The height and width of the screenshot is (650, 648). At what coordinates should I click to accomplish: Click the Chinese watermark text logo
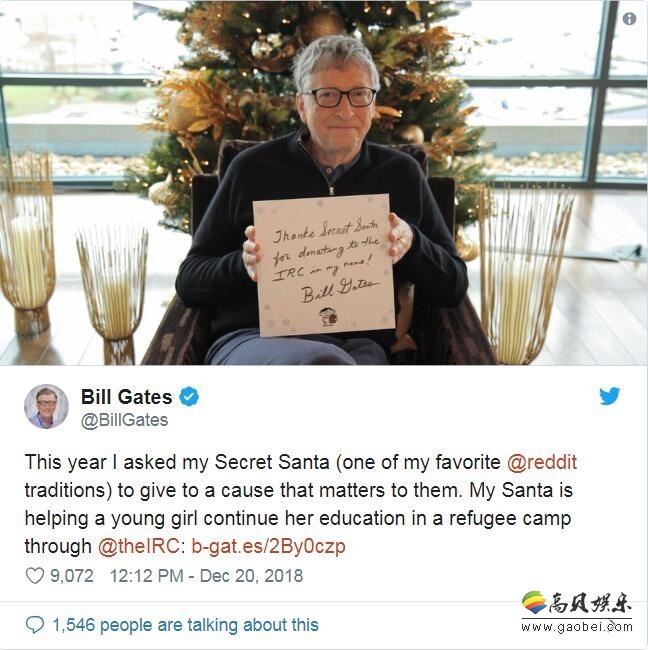click(590, 603)
